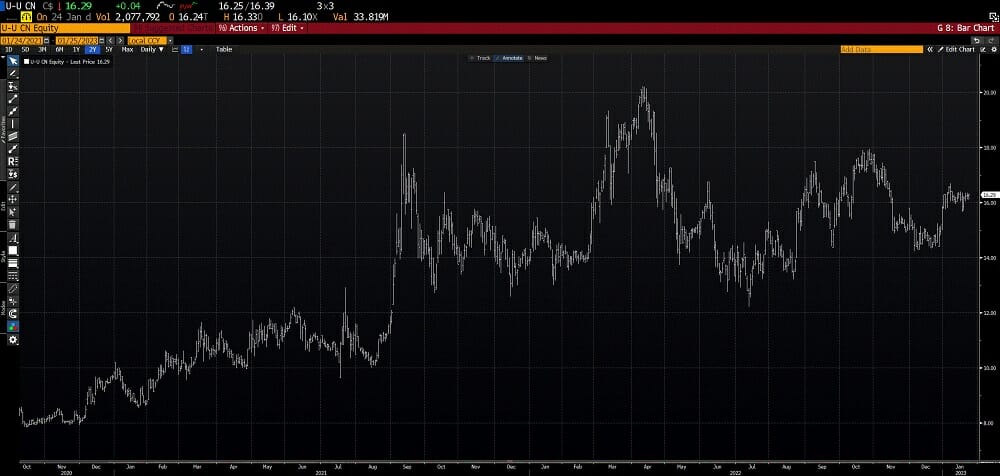Click the Edit Chart button
This screenshot has height=476, width=1000.
coord(959,48)
